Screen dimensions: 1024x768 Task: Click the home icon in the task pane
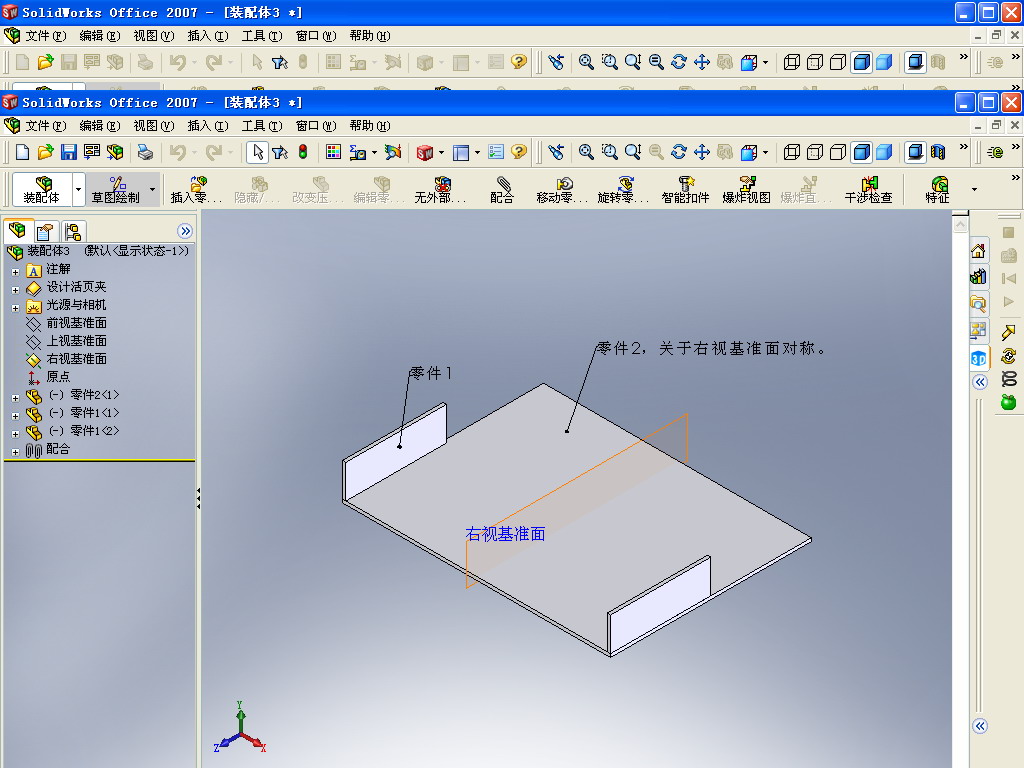point(978,251)
